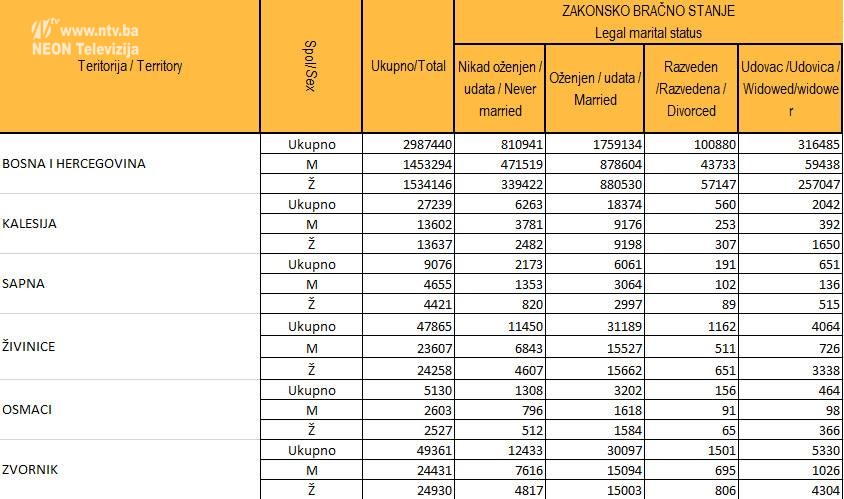This screenshot has width=844, height=499.
Task: Select the Spol/Sex column header
Action: pyautogui.click(x=310, y=67)
